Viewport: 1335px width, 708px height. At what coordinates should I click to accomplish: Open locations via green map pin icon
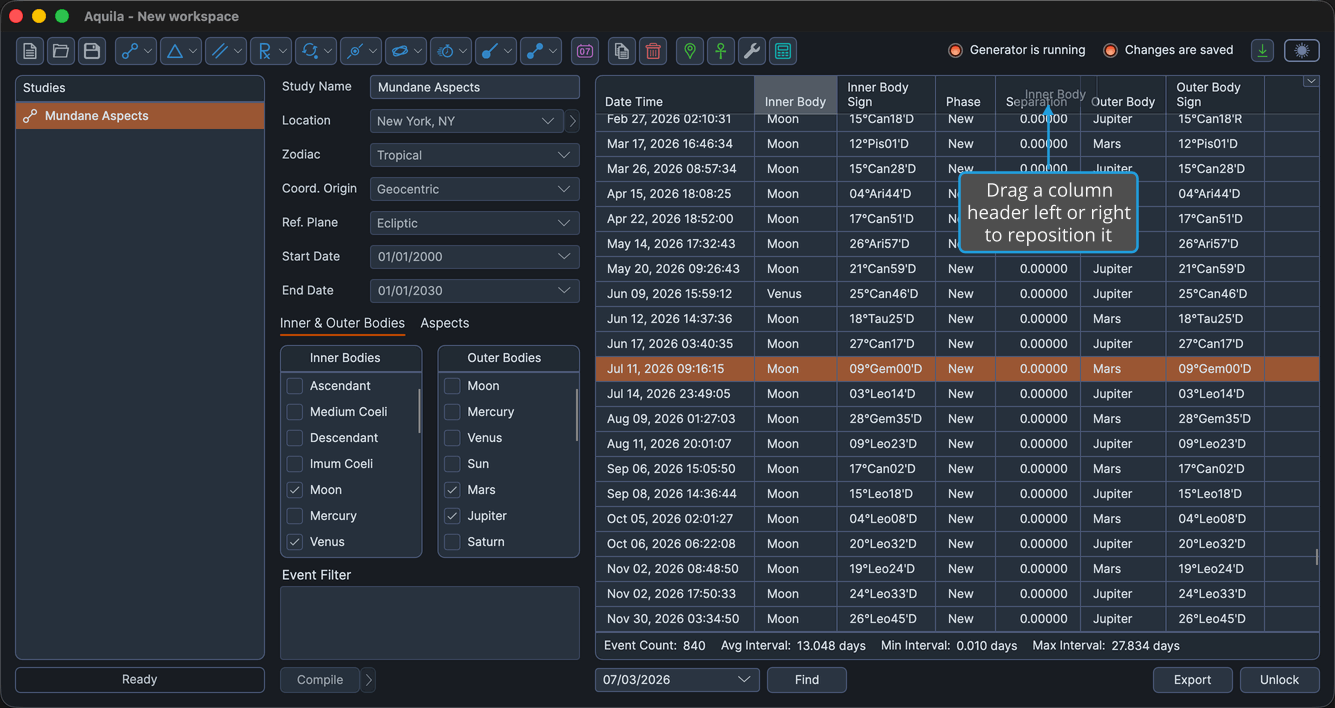[690, 51]
